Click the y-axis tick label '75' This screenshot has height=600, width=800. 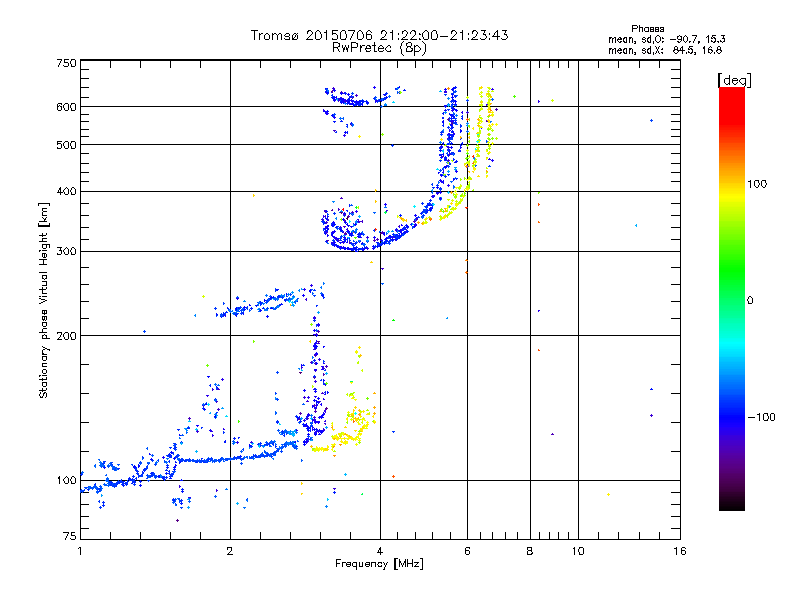click(x=70, y=536)
